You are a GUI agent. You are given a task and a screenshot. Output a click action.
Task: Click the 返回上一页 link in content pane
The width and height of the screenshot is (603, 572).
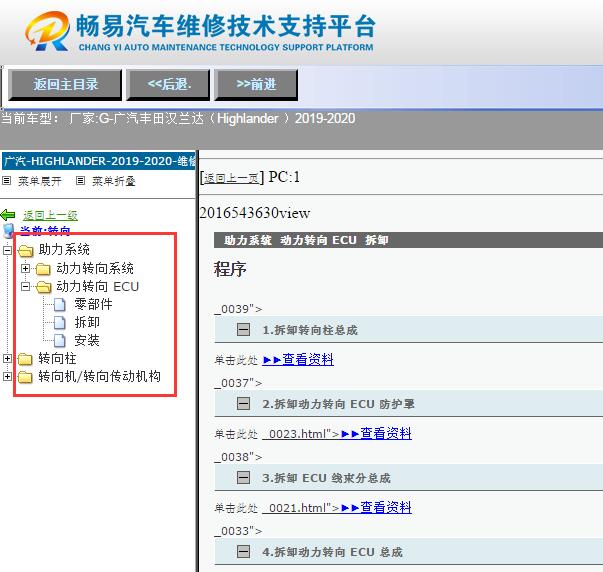tap(231, 178)
